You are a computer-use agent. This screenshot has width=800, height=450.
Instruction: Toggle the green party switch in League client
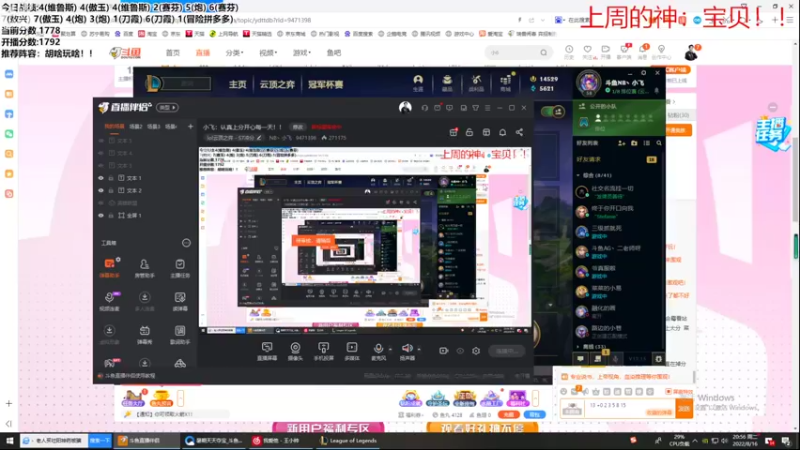click(x=553, y=111)
